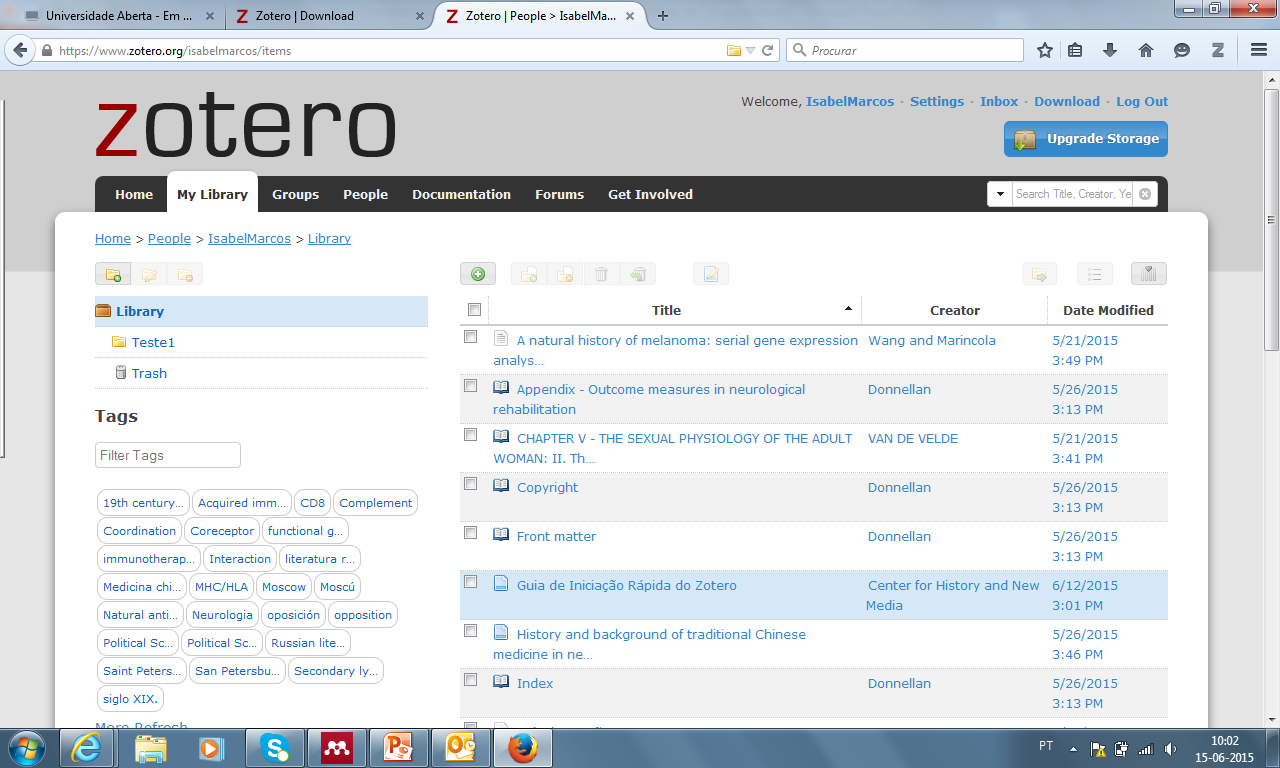Open the Trash icon in the library tree

tap(121, 373)
